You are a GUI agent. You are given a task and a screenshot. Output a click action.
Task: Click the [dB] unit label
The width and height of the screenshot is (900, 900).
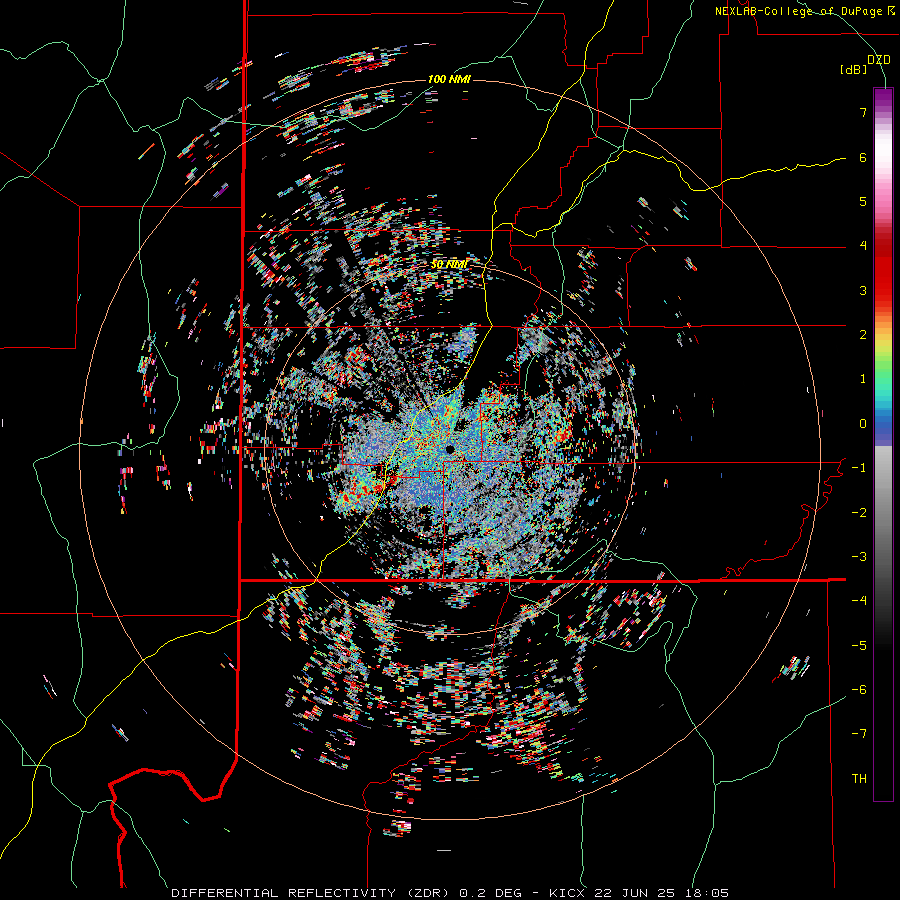854,69
